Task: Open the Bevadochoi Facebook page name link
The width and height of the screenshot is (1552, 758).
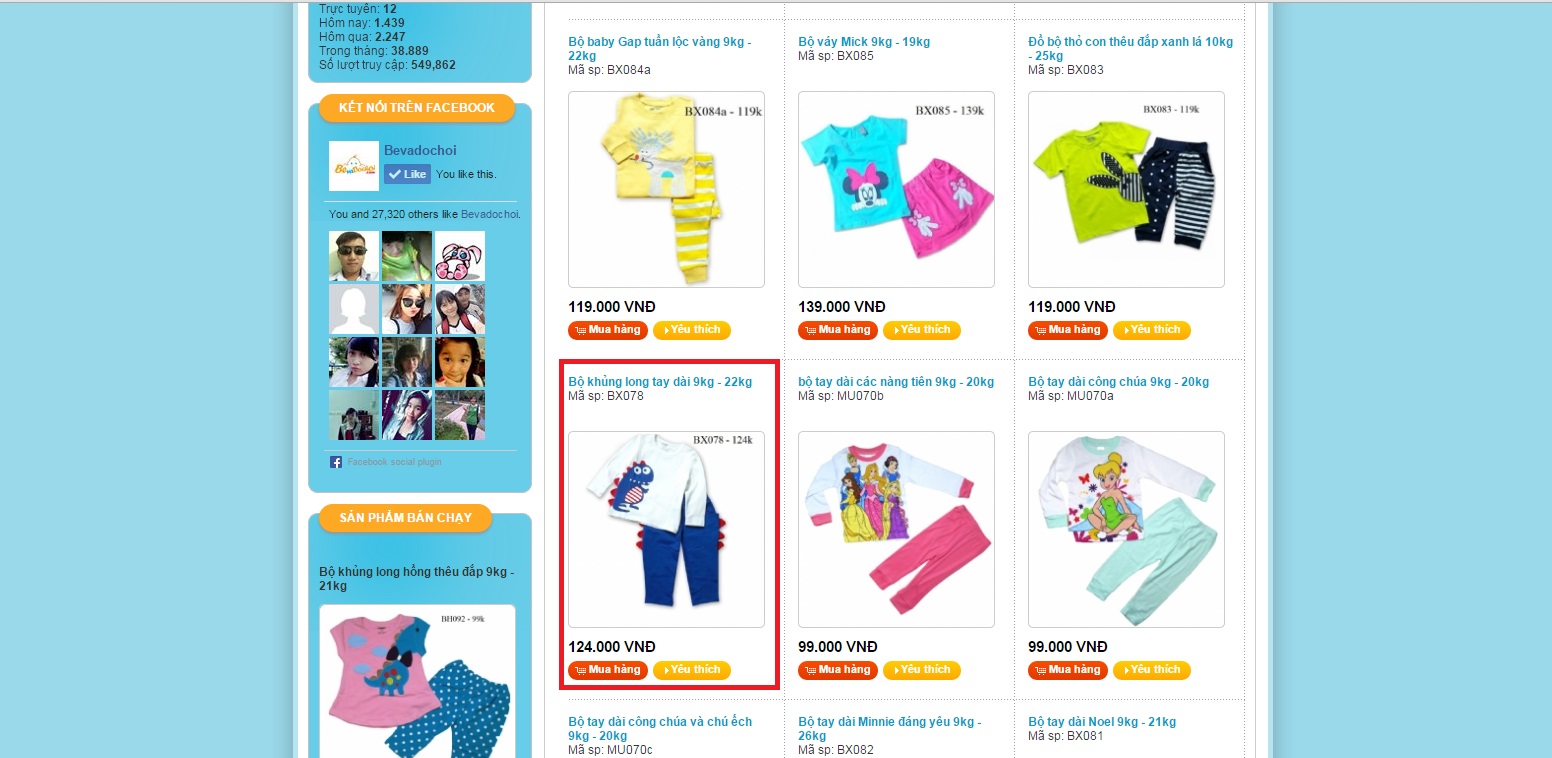Action: click(x=420, y=150)
